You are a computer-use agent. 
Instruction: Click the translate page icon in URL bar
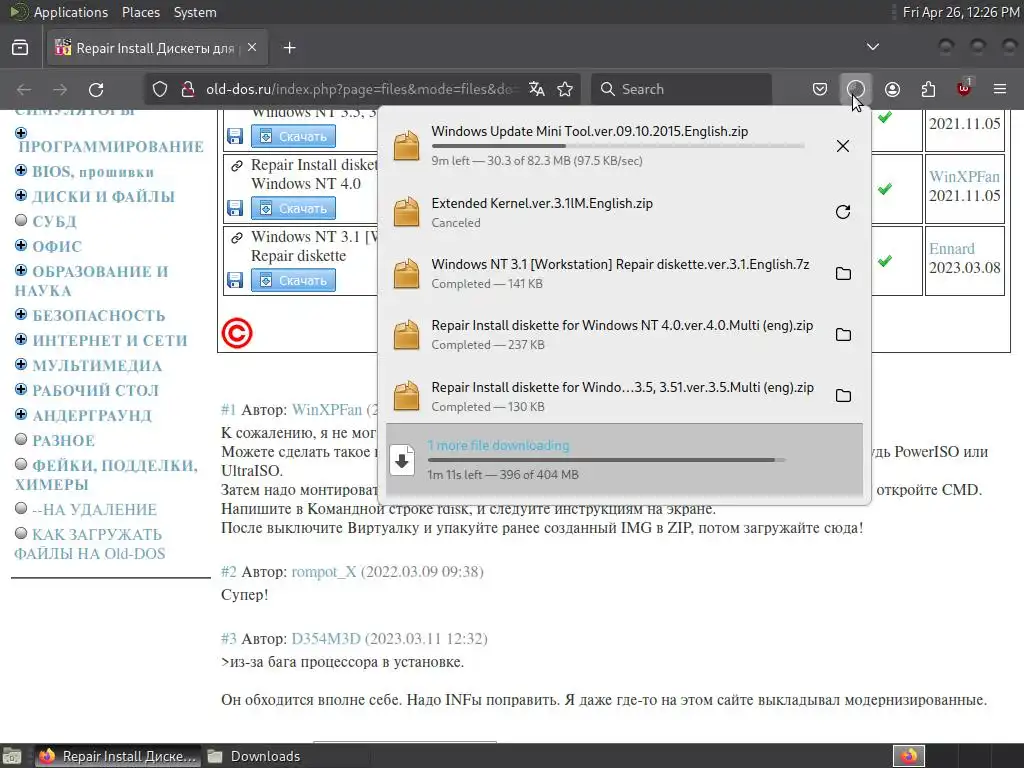537,89
